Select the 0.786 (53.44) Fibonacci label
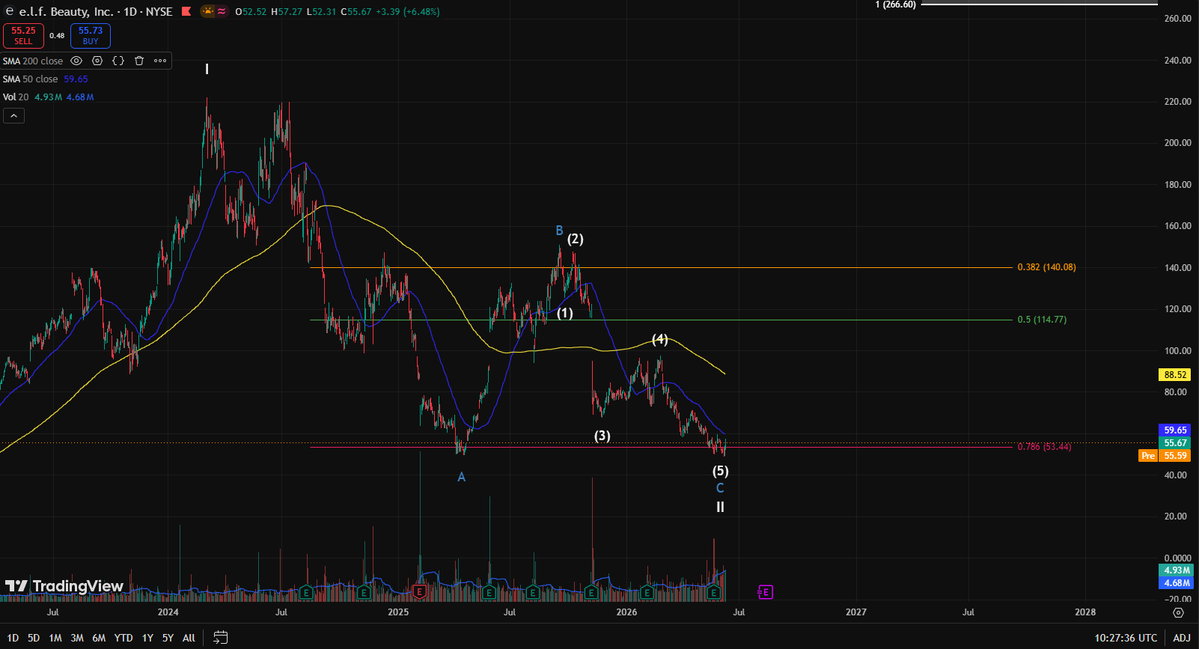 1044,446
